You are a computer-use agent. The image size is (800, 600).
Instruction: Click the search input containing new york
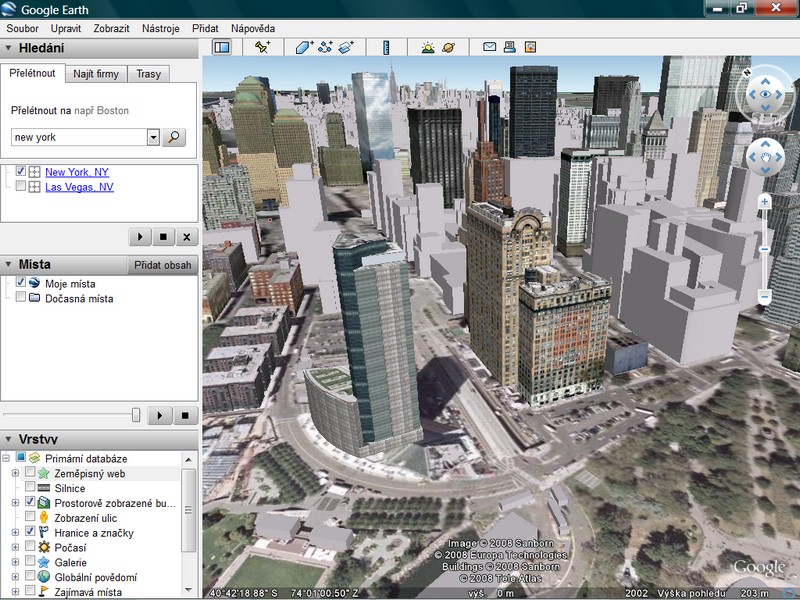pyautogui.click(x=79, y=137)
